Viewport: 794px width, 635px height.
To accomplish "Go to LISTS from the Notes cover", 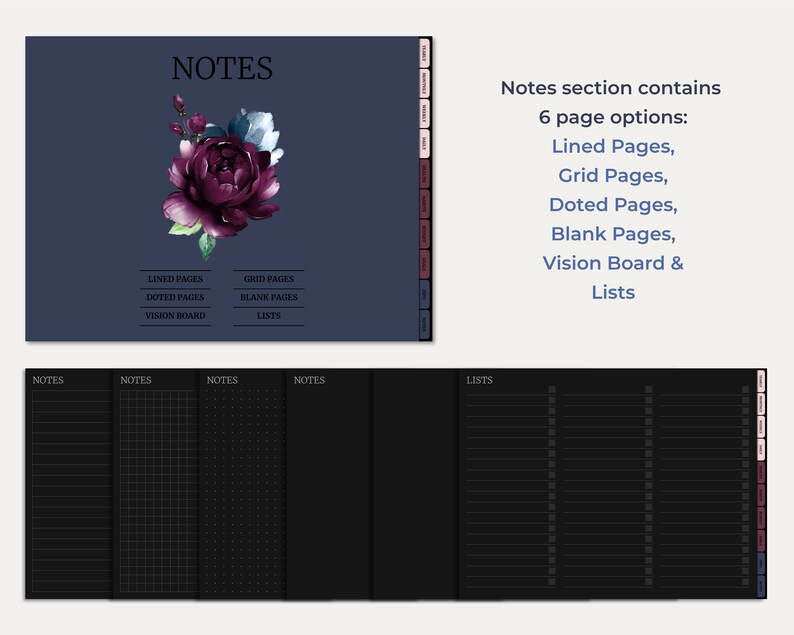I will (x=269, y=315).
